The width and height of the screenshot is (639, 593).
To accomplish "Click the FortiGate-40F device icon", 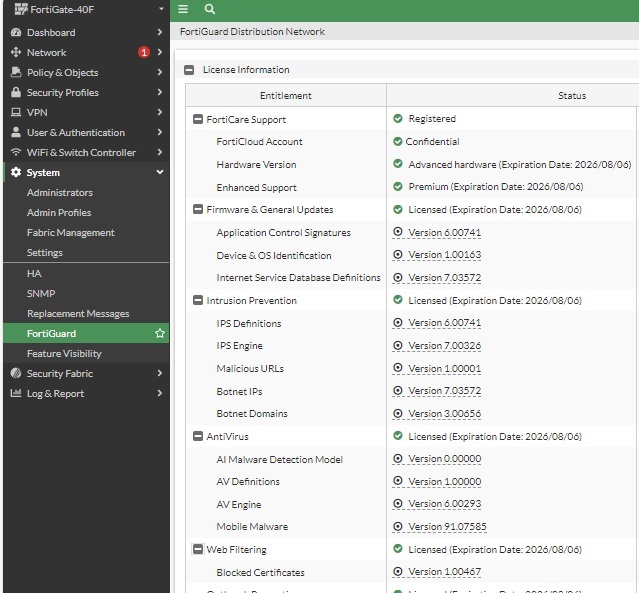I will point(21,9).
